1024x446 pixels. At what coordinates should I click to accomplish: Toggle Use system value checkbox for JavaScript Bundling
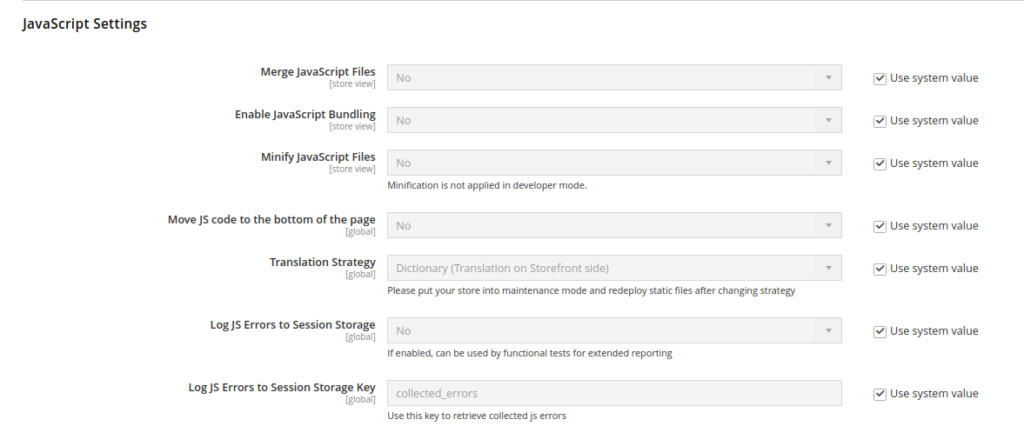click(x=880, y=121)
